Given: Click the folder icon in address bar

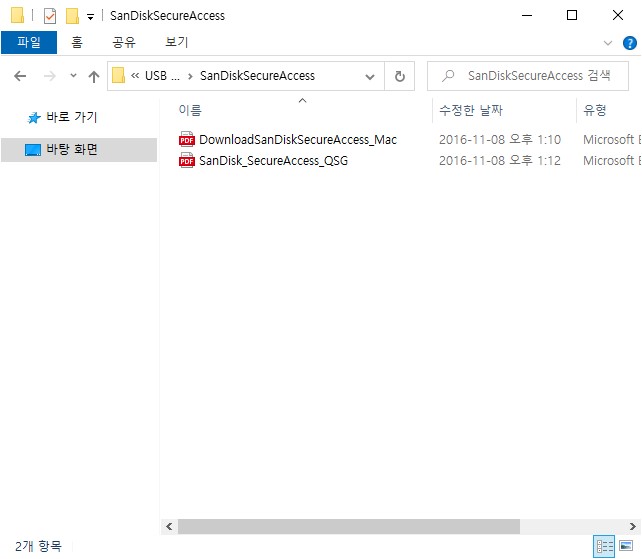Looking at the screenshot, I should tap(118, 75).
